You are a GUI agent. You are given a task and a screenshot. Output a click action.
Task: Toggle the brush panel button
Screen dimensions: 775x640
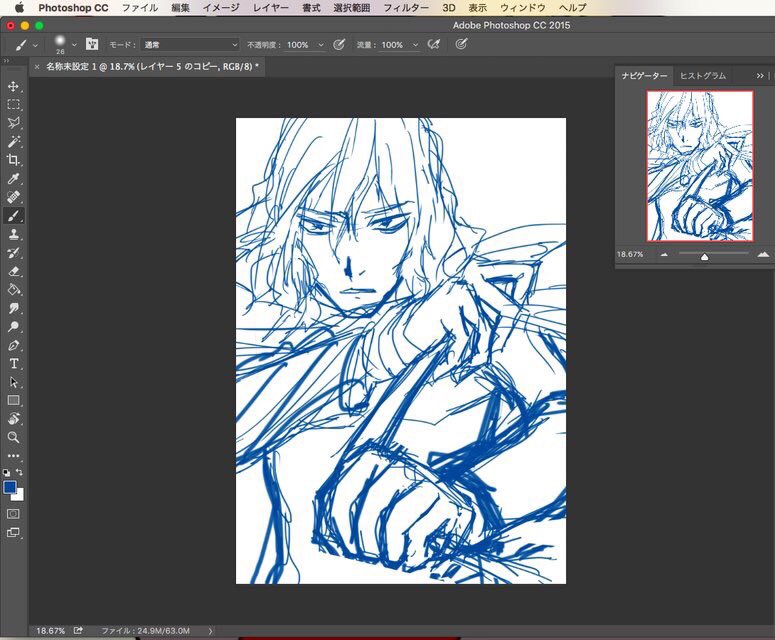pos(92,45)
